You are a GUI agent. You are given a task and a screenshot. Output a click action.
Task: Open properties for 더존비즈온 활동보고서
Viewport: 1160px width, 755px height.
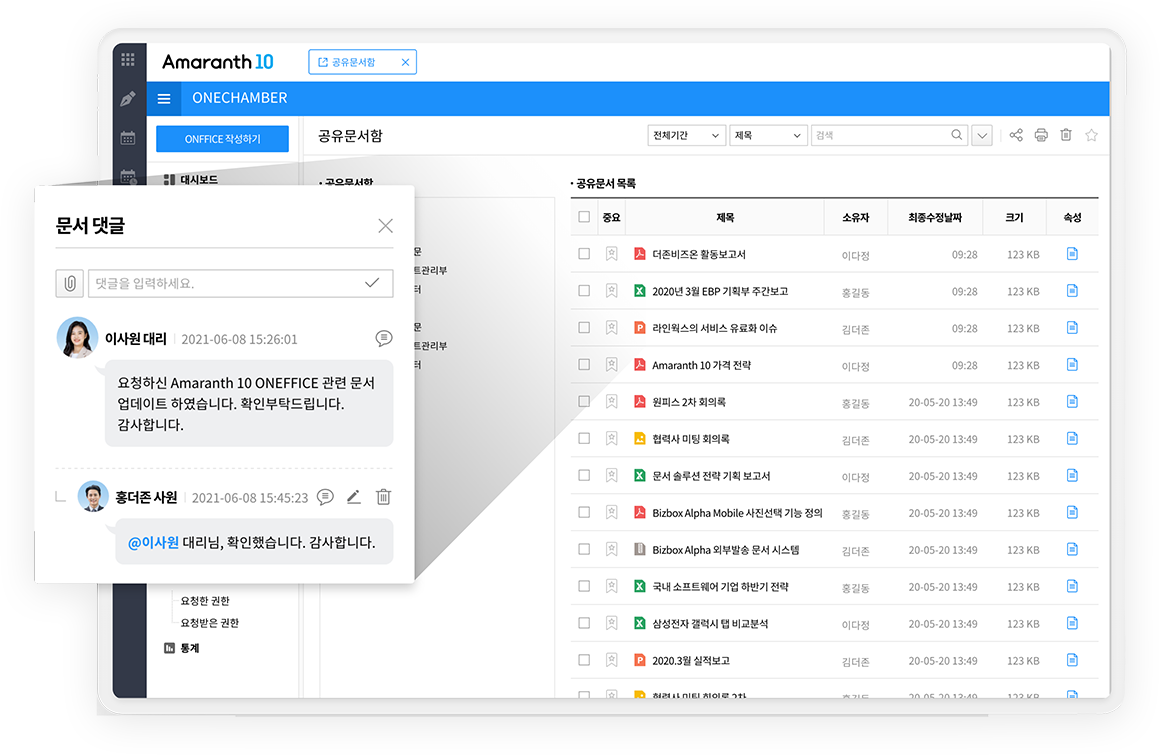(x=1072, y=254)
